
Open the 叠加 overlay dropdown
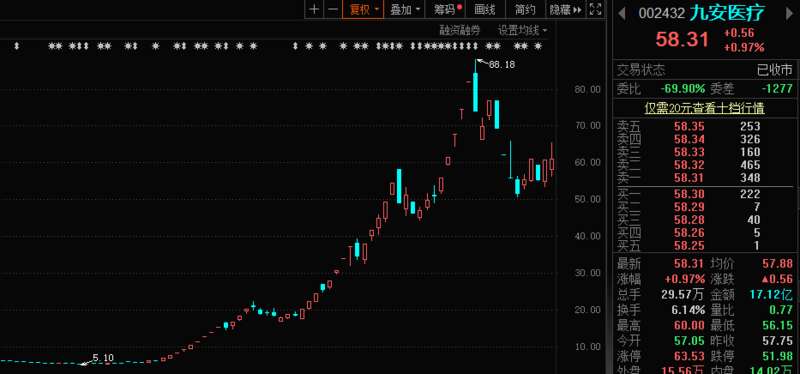point(405,9)
